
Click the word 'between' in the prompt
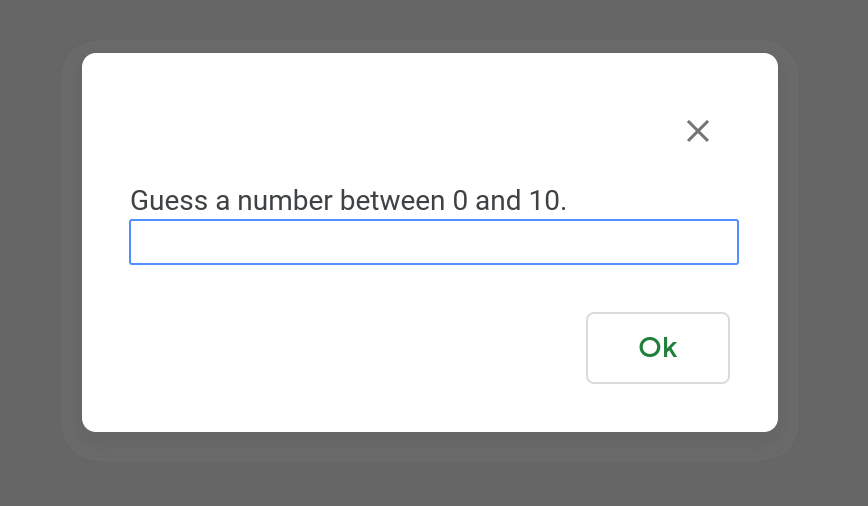tap(392, 200)
